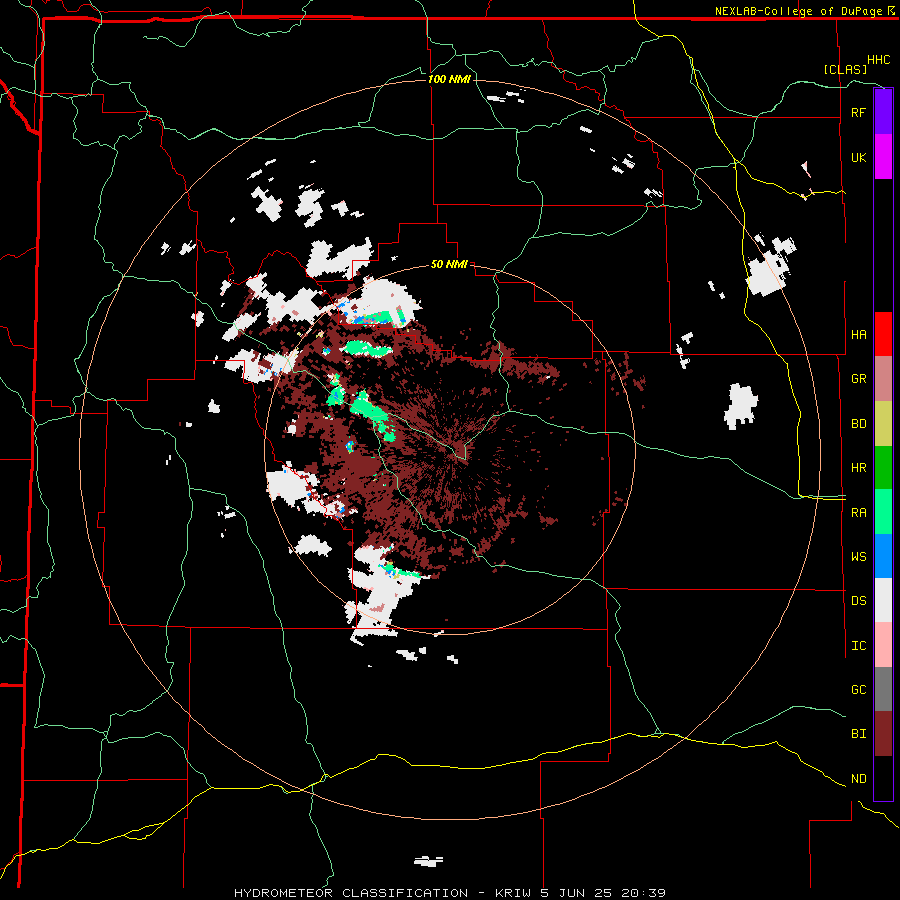Click the HR heavy rain green swatch
Image resolution: width=900 pixels, height=900 pixels.
point(883,468)
